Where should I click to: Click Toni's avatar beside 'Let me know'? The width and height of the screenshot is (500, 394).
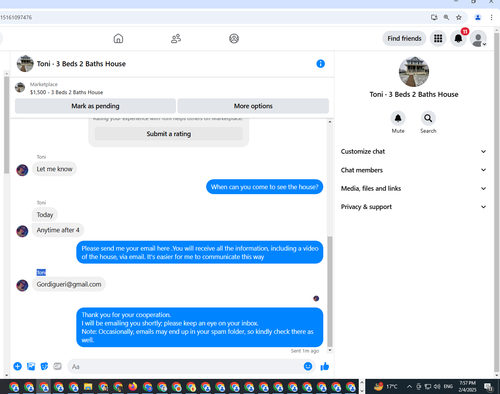(x=22, y=170)
